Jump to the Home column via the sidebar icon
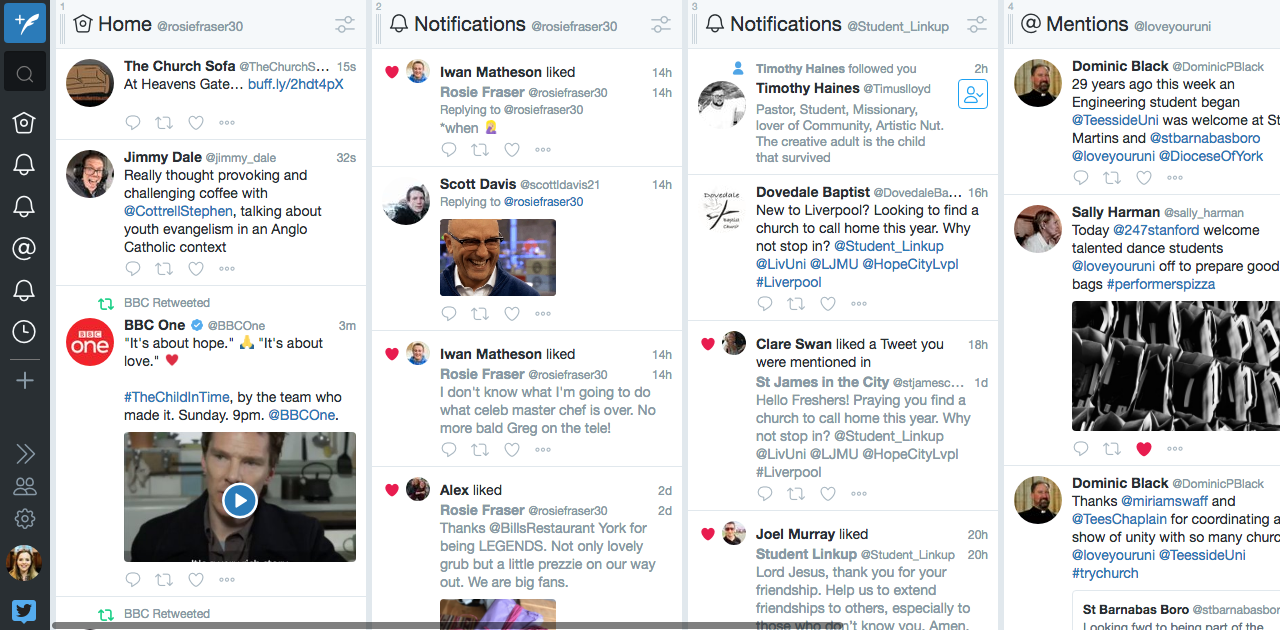This screenshot has width=1280, height=630. (25, 122)
